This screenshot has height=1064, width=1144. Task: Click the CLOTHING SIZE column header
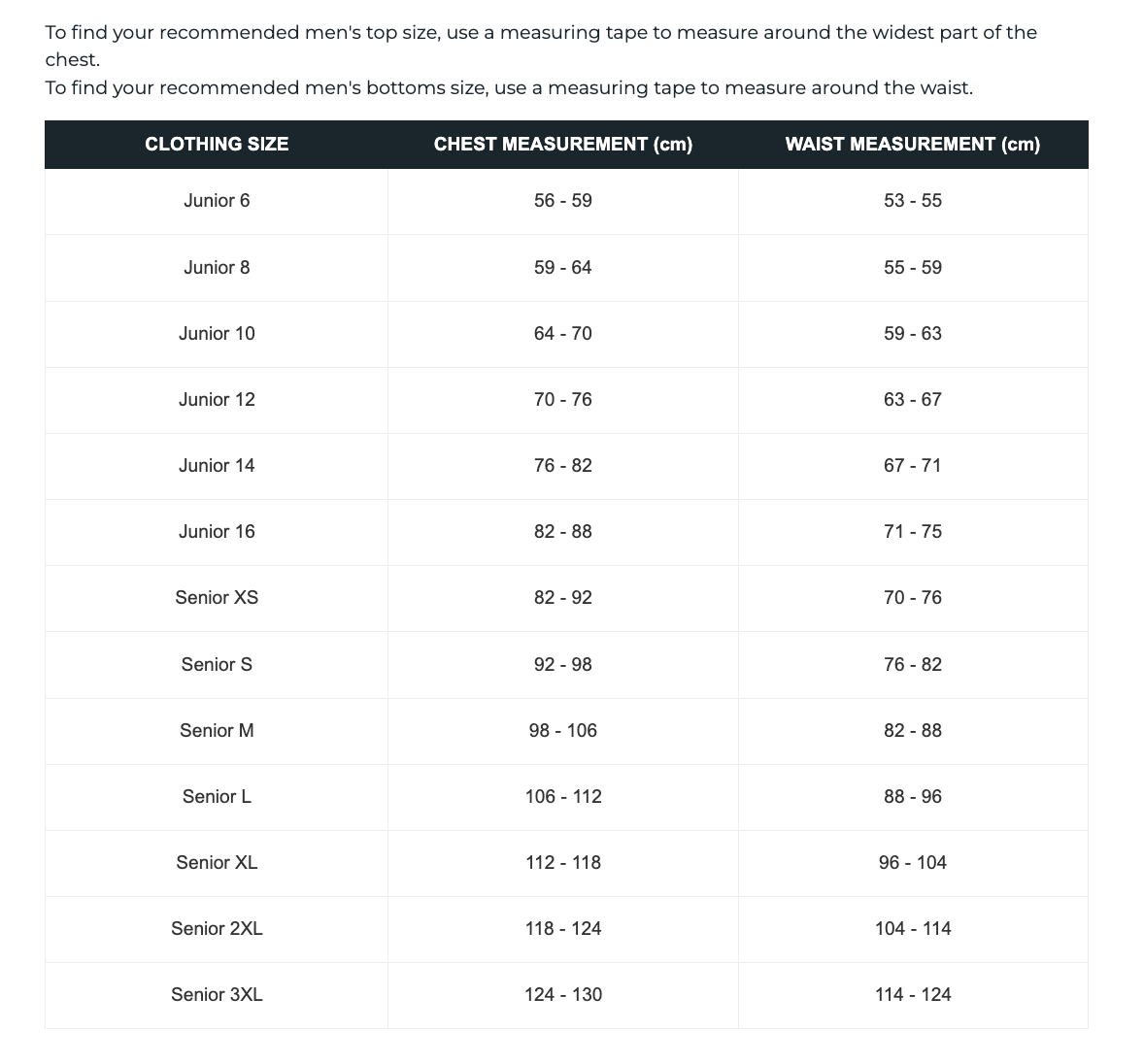pyautogui.click(x=217, y=145)
